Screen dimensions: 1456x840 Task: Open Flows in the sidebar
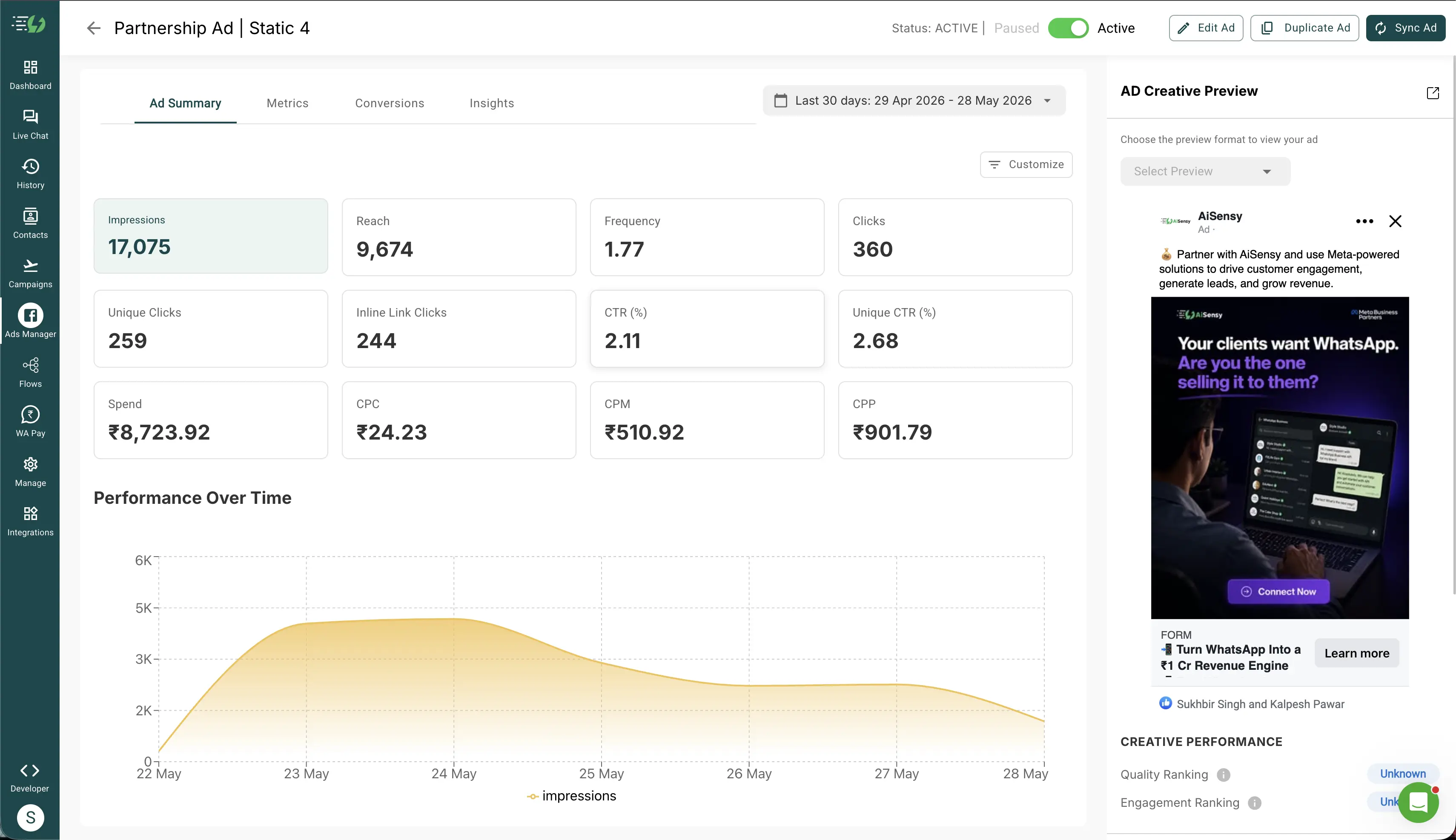coord(30,373)
